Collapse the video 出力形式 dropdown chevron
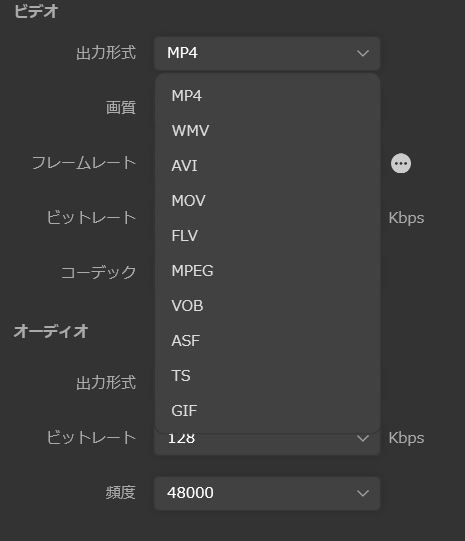The width and height of the screenshot is (465, 541). pyautogui.click(x=363, y=53)
